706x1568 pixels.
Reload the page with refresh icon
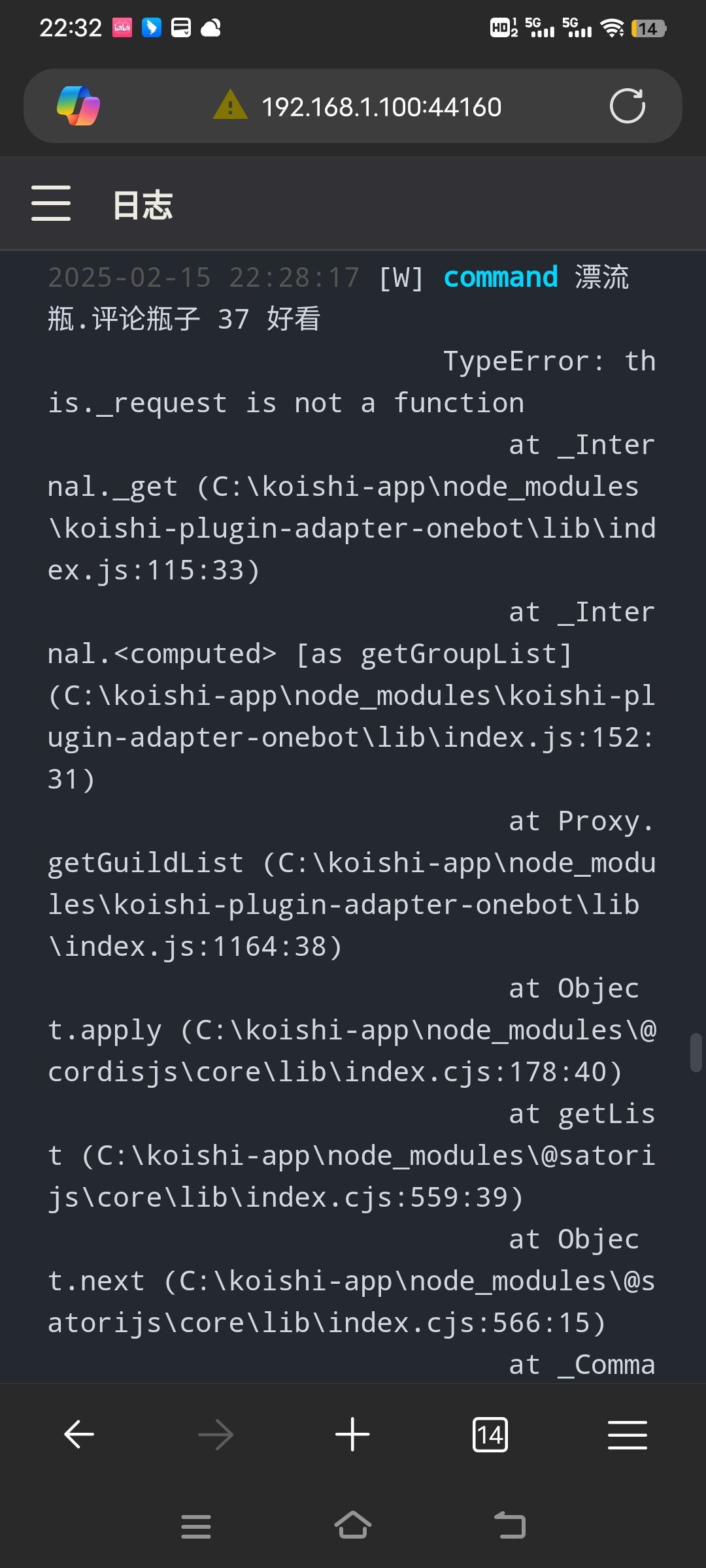628,106
